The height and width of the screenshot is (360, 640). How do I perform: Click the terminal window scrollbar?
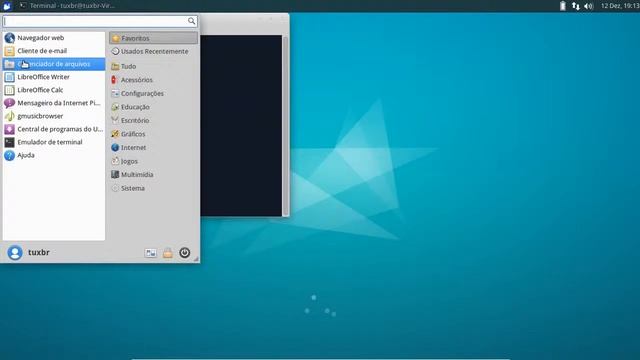[x=286, y=126]
